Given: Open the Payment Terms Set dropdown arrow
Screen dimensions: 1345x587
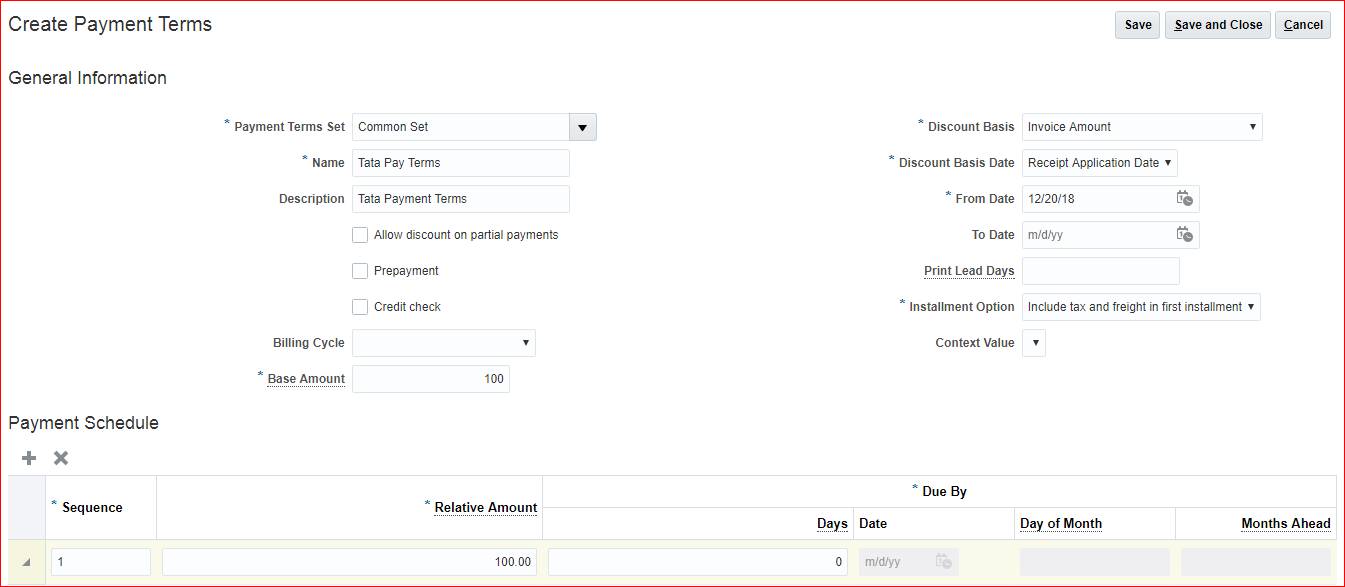Looking at the screenshot, I should pyautogui.click(x=583, y=127).
